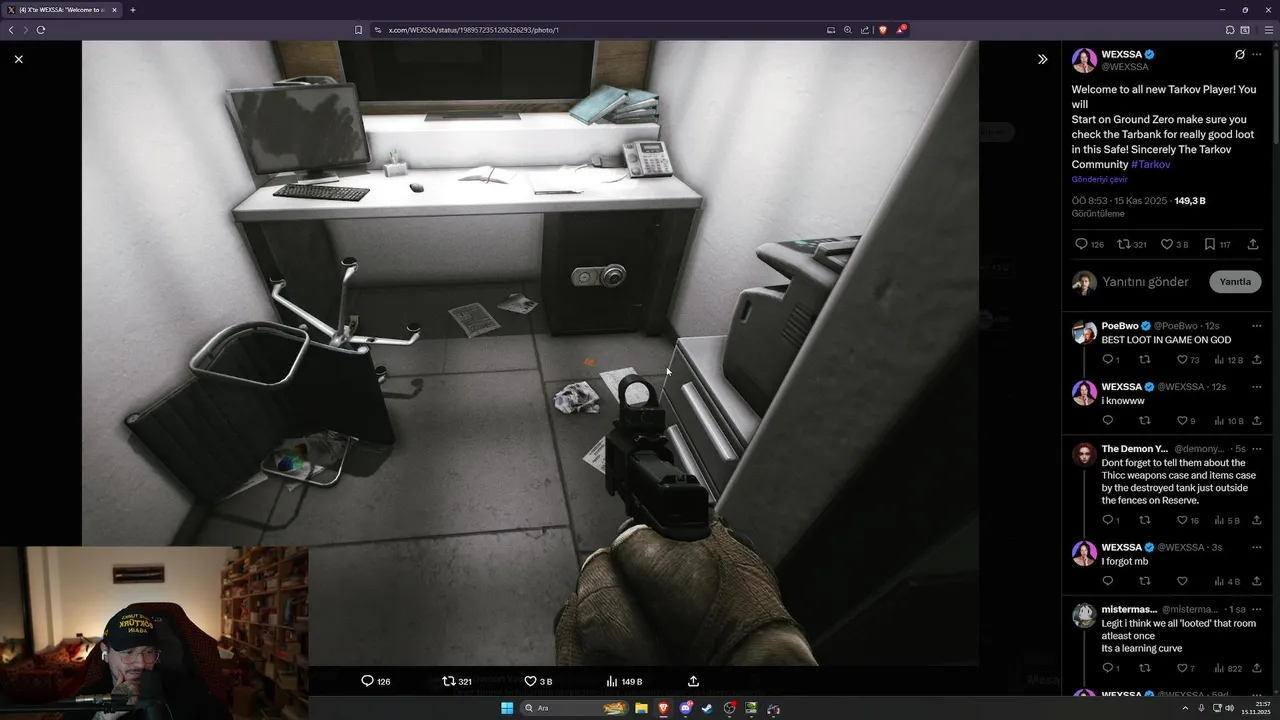Like mistermas... reply with 7 likes
The width and height of the screenshot is (1280, 720).
[x=1182, y=668]
